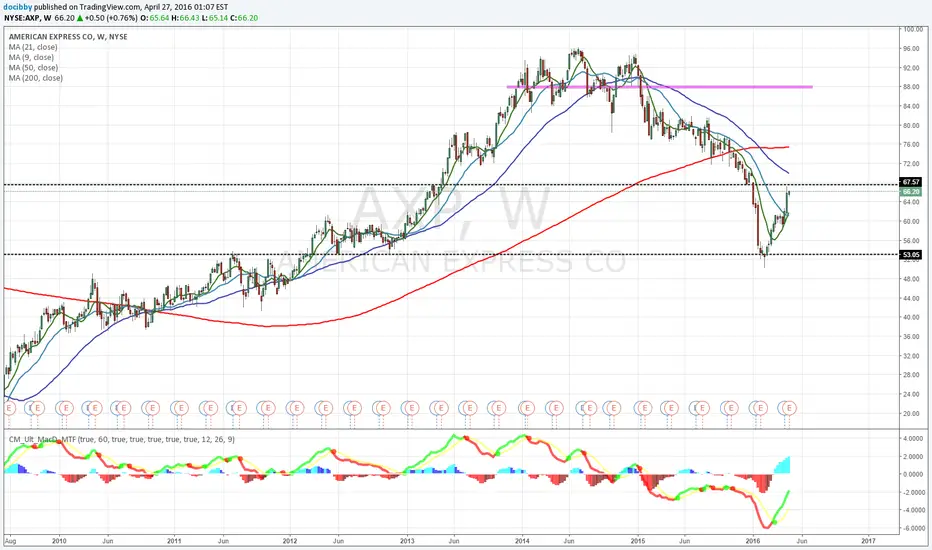Click the Aug label on time axis
Viewport: 932px width, 550px height.
pyautogui.click(x=10, y=540)
